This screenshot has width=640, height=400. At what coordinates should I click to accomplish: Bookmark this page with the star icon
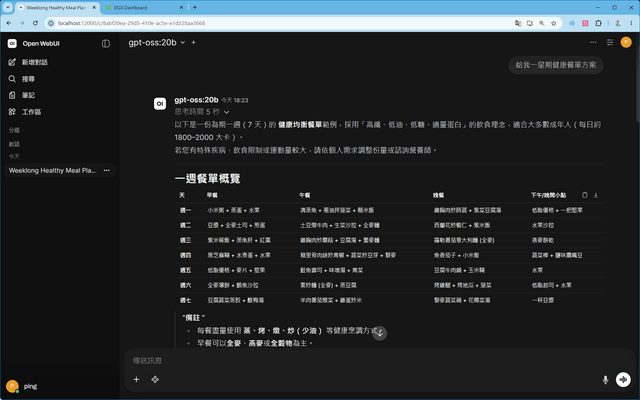click(x=553, y=23)
